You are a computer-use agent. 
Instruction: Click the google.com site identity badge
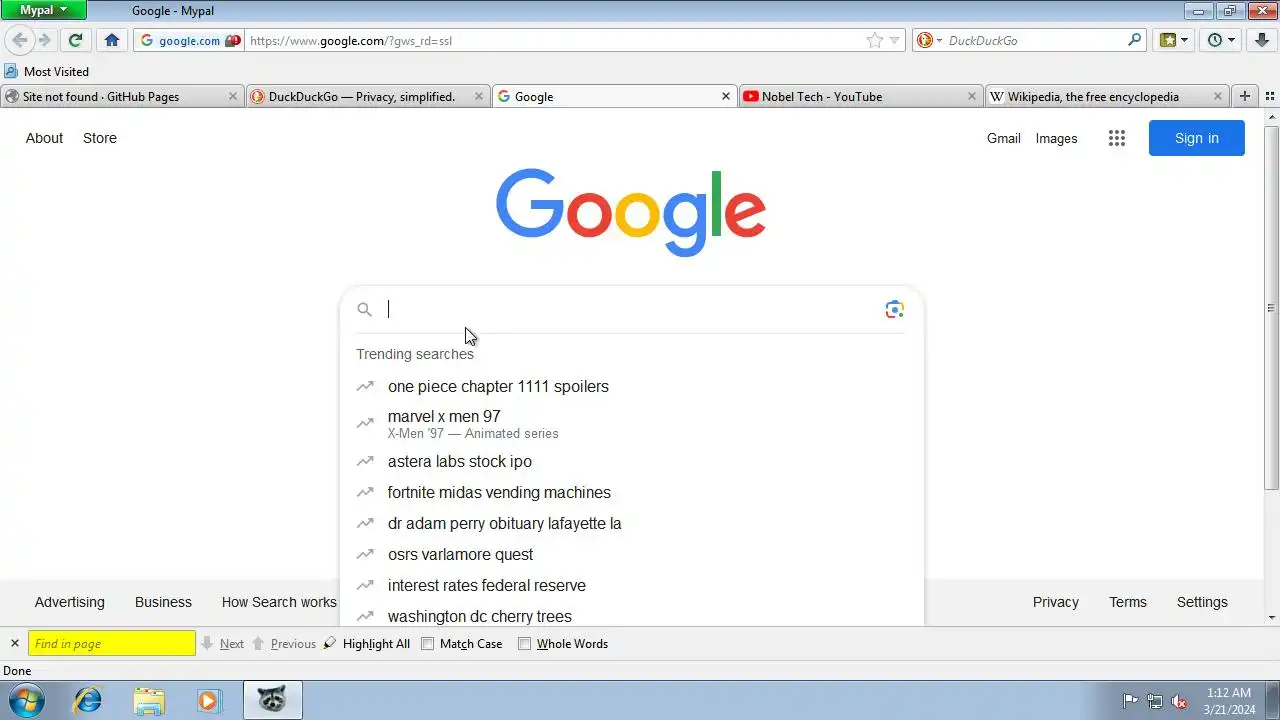tap(190, 40)
